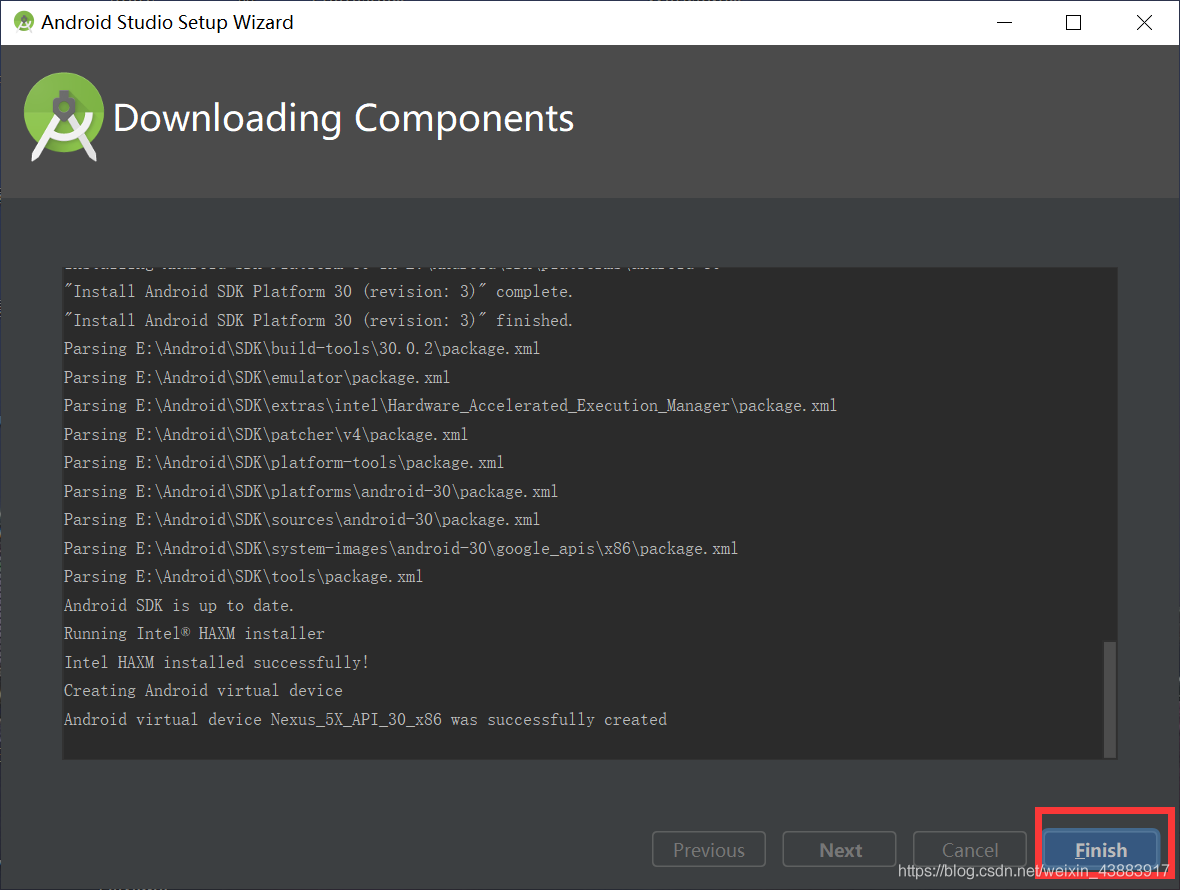This screenshot has height=890, width=1180.
Task: Click log line "Creating Android virtual device"
Action: (x=203, y=691)
